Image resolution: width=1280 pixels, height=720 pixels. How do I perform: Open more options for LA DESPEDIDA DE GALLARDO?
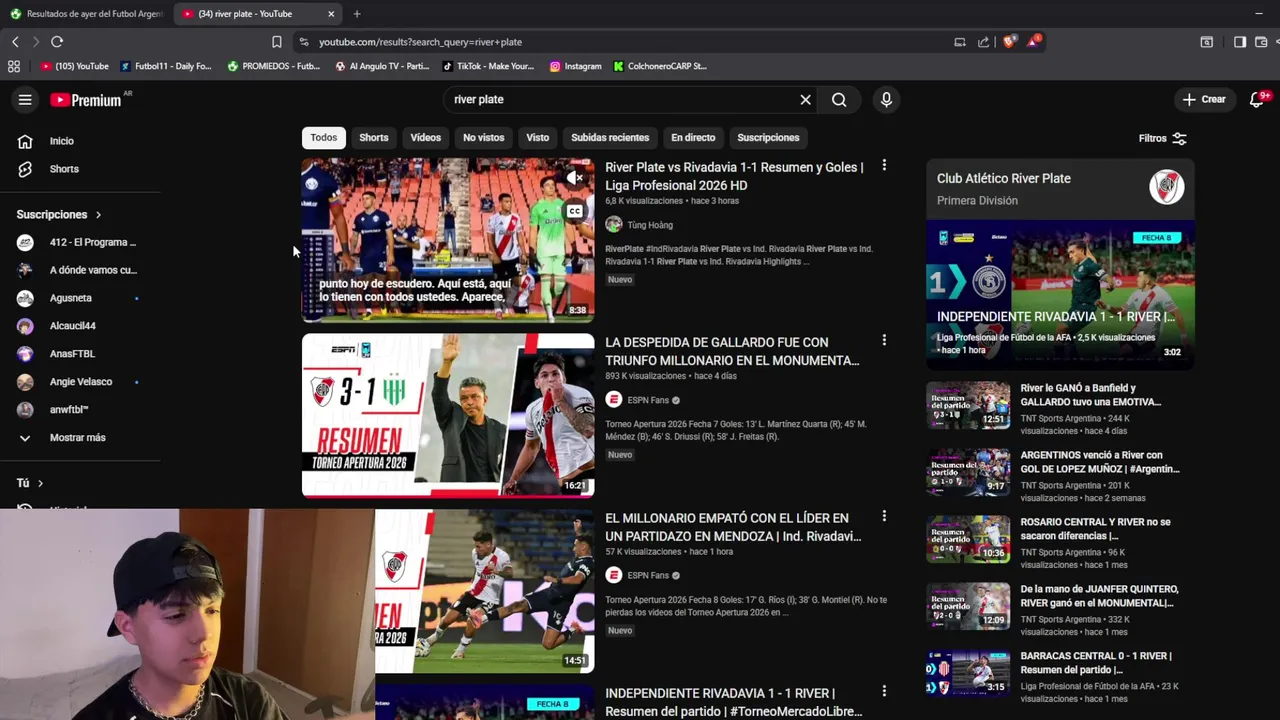click(883, 341)
